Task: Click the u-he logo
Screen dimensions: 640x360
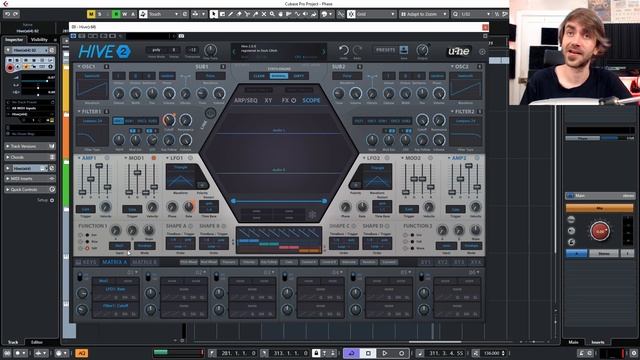Action: pyautogui.click(x=459, y=51)
